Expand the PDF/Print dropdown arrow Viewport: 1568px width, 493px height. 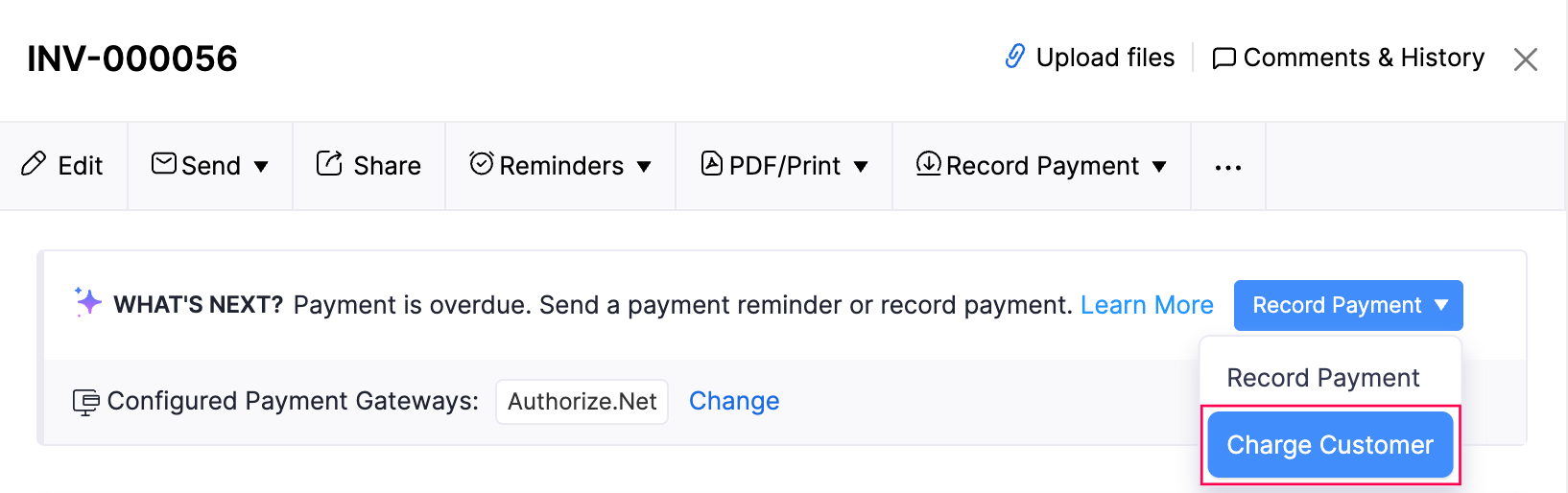(861, 167)
